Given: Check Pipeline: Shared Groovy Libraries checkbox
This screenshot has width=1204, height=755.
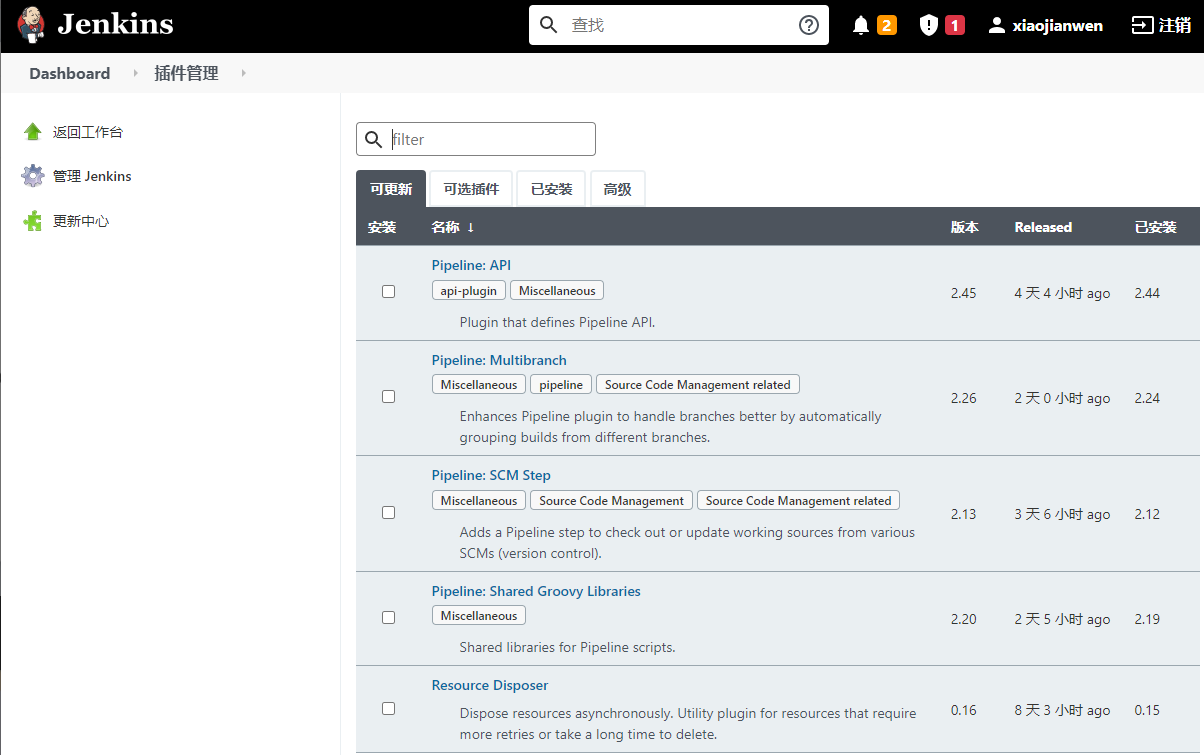Looking at the screenshot, I should point(389,617).
